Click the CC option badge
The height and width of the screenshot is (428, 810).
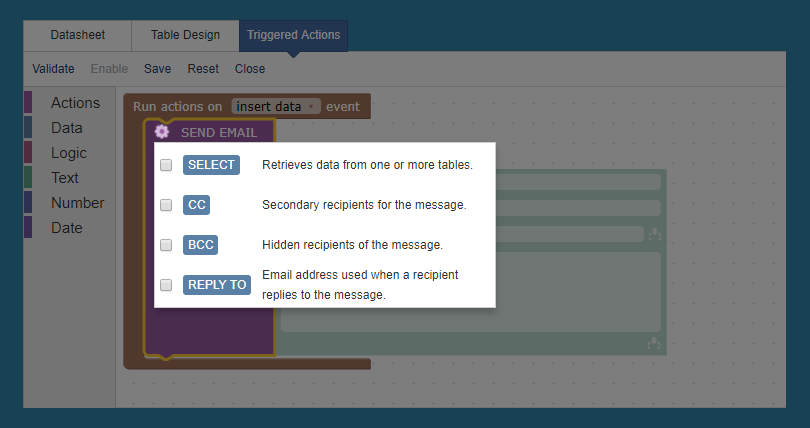click(x=196, y=205)
